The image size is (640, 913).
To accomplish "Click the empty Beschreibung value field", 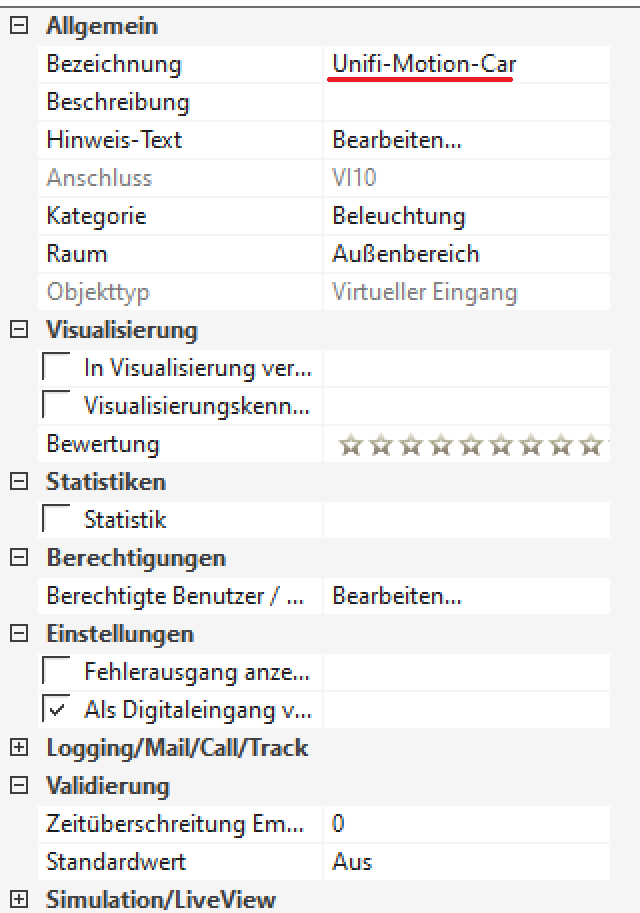I will pyautogui.click(x=465, y=102).
